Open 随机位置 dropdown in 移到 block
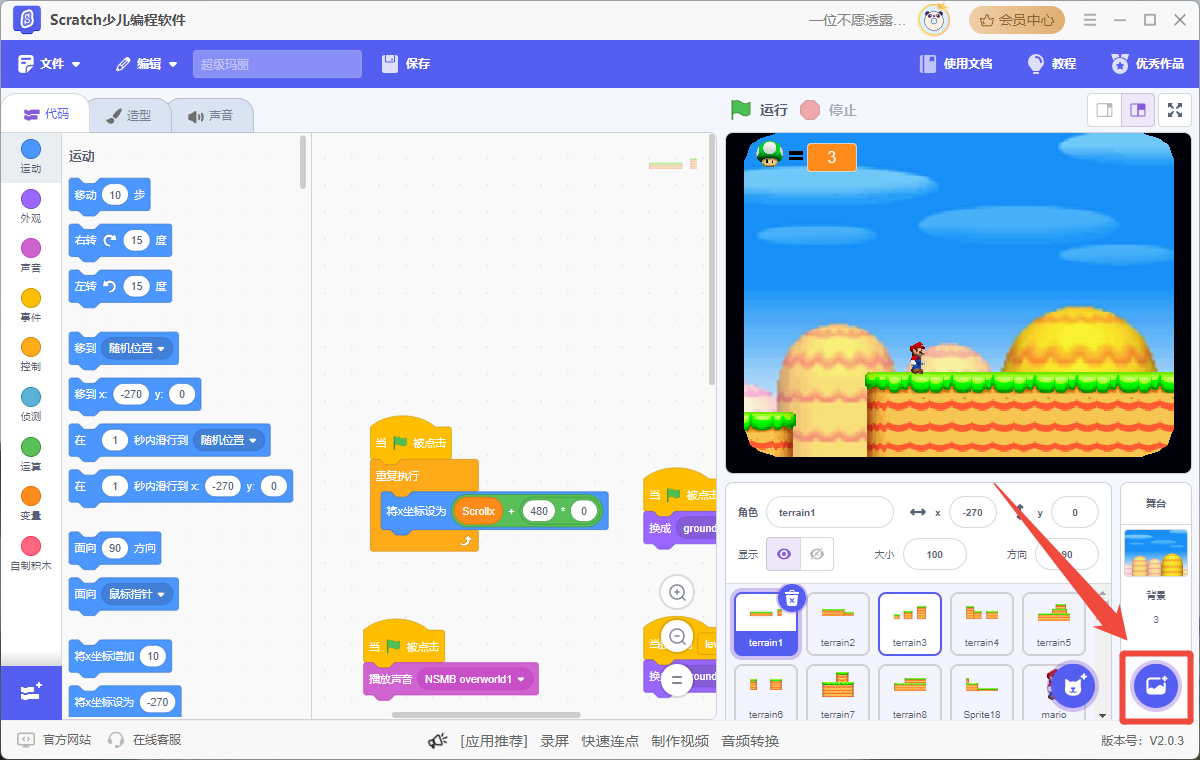 pos(138,349)
